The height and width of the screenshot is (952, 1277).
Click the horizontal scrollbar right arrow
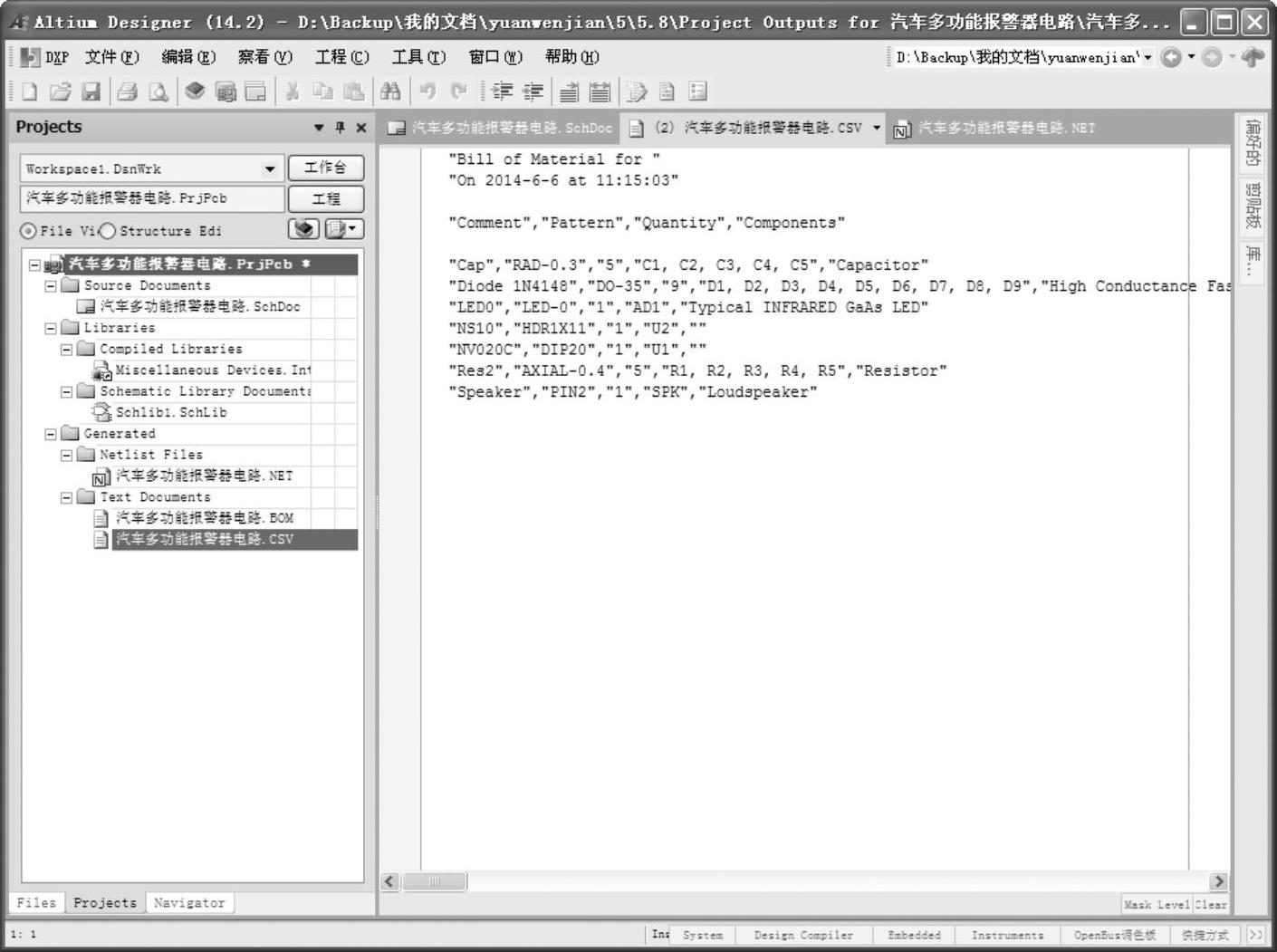pos(1218,881)
